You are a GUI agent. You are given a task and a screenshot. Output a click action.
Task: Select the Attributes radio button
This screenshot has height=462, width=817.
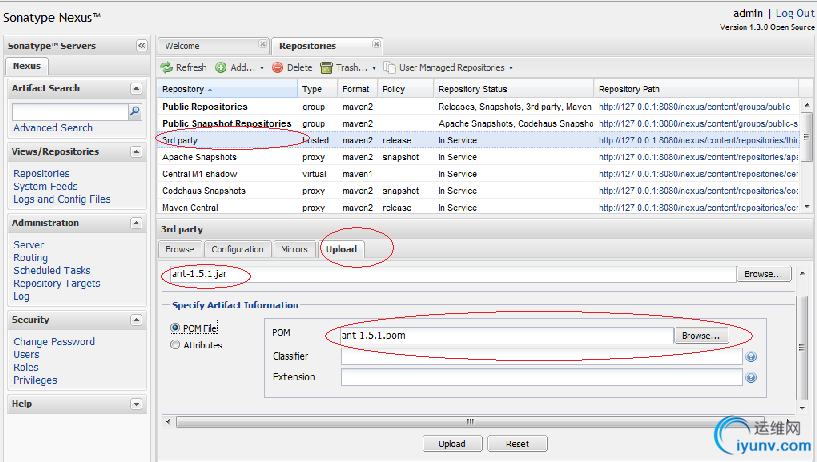(175, 344)
